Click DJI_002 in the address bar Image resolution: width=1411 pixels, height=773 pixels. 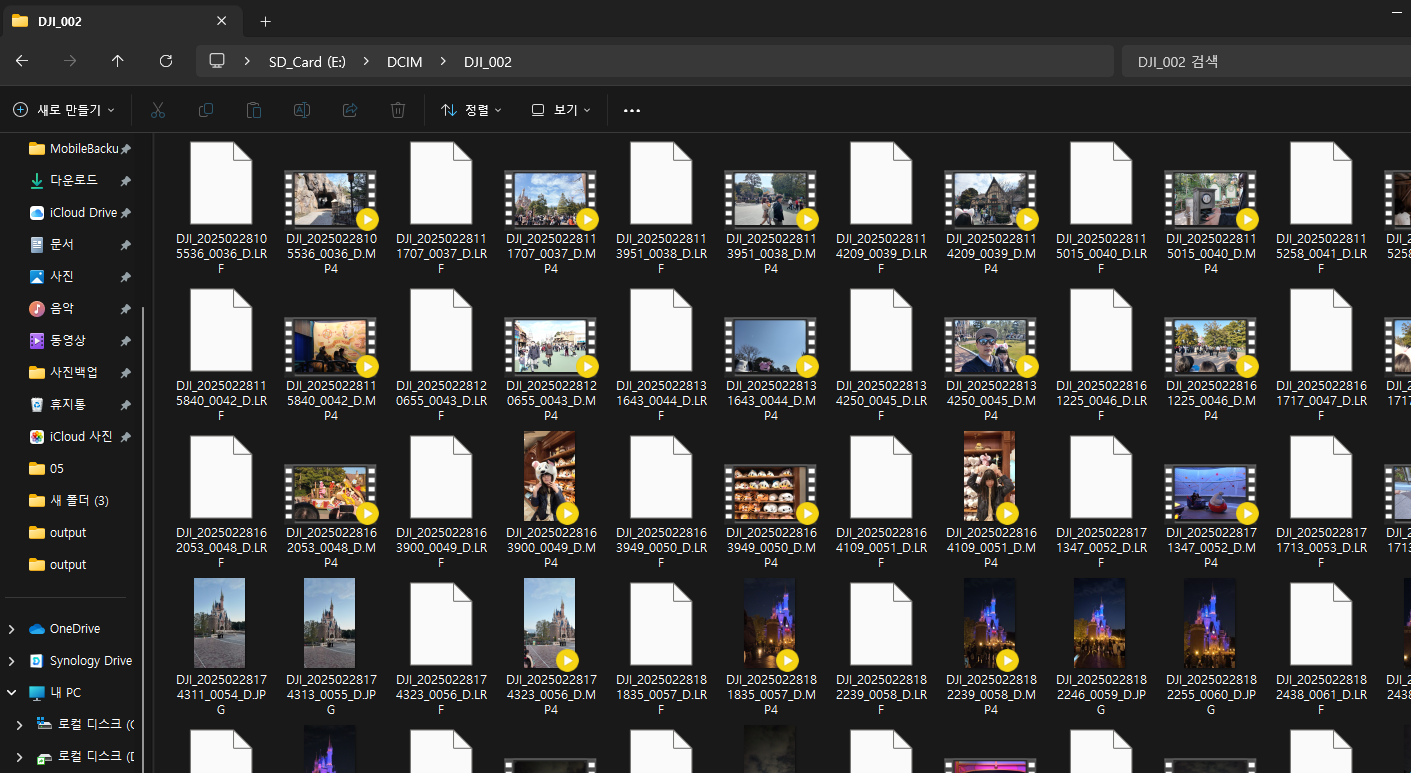coord(488,61)
